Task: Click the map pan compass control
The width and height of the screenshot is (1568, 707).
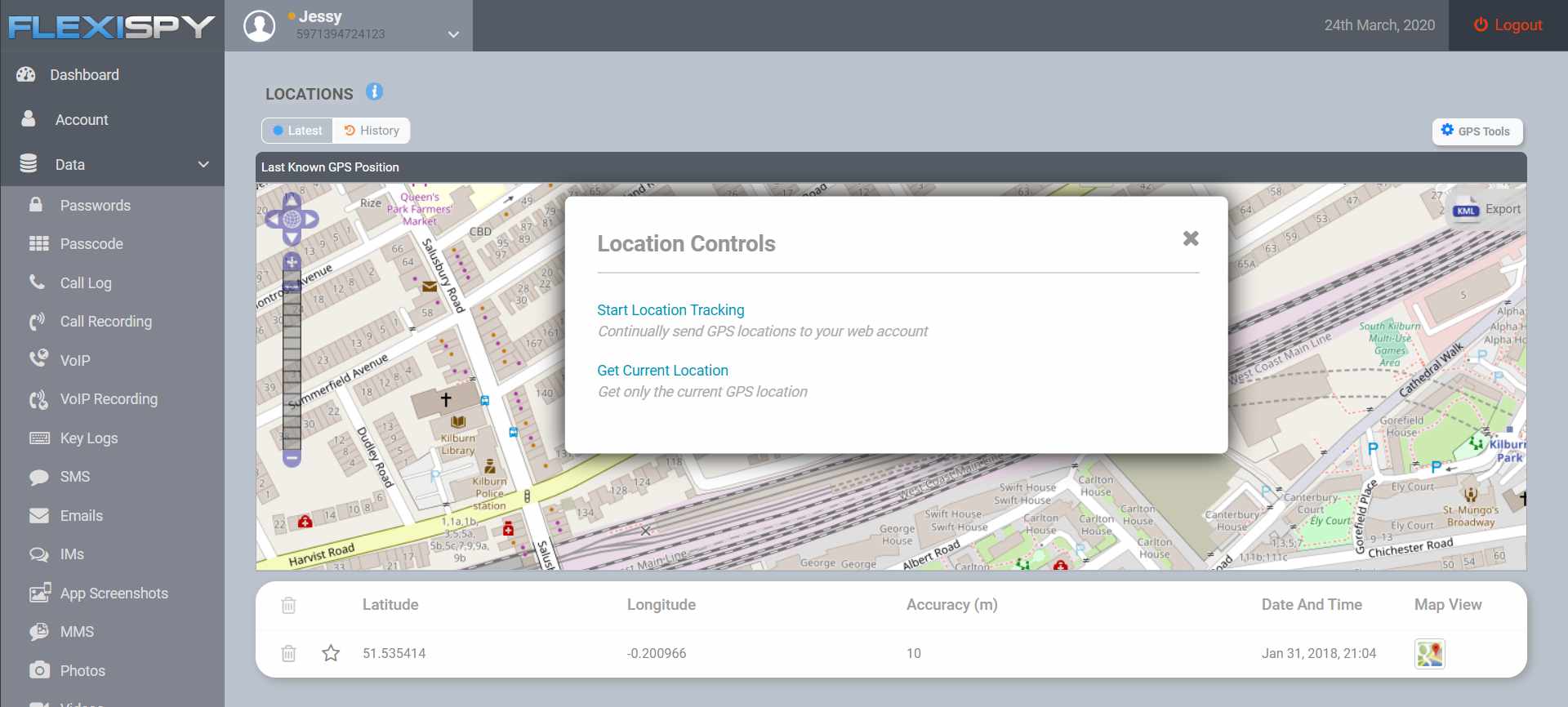Action: (292, 219)
